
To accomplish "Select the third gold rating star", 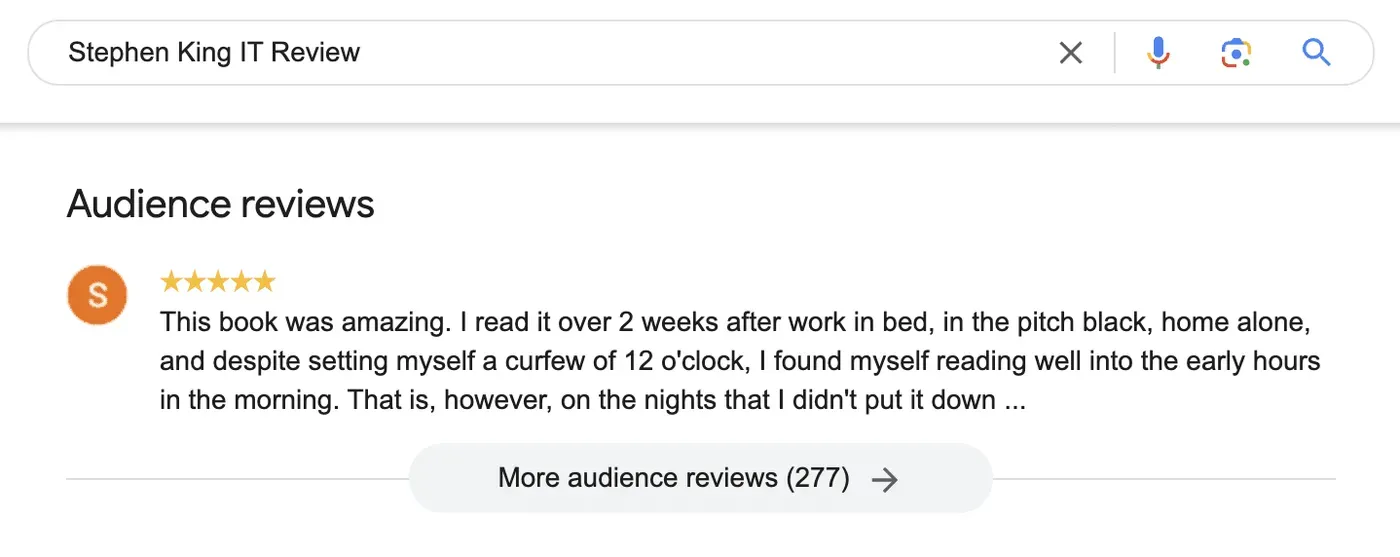I will tap(217, 281).
